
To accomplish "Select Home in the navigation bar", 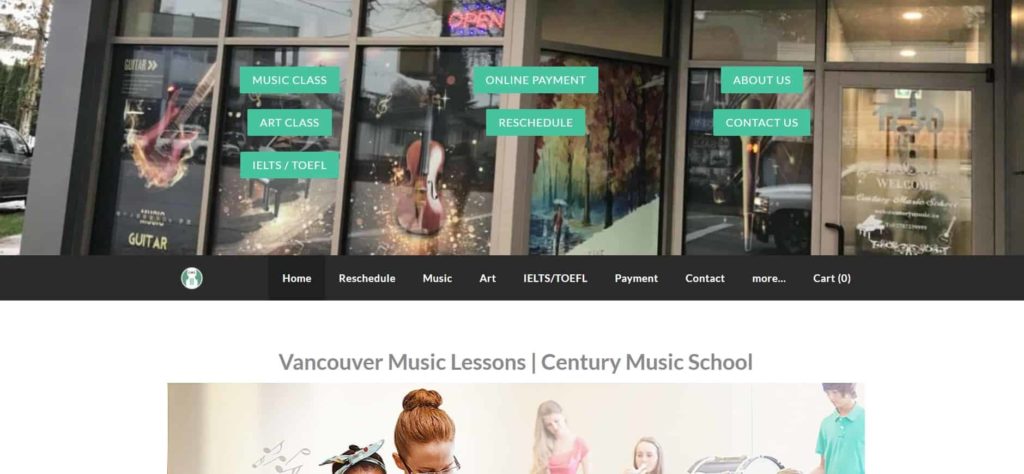I will [296, 278].
